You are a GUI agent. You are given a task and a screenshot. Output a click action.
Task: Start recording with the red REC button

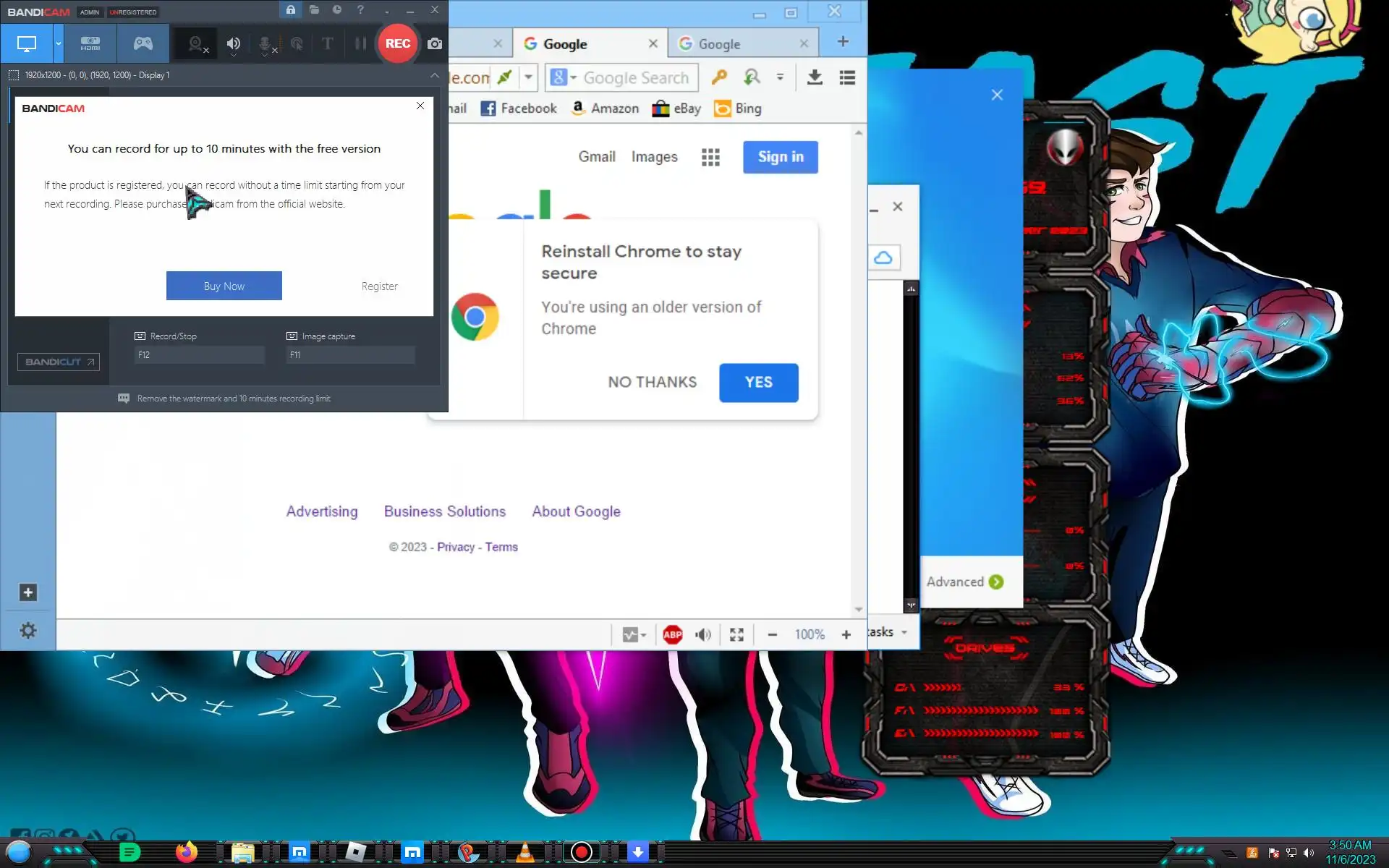tap(397, 43)
